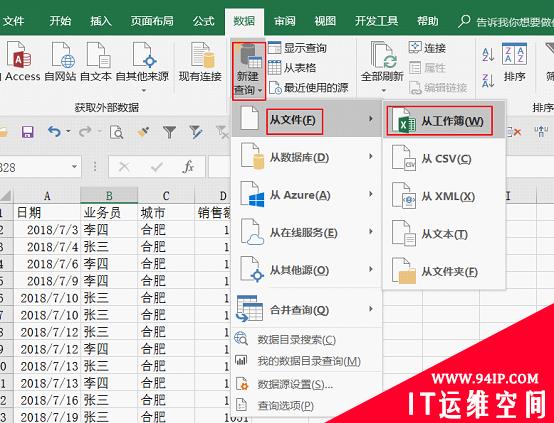Click the save icon in quick toolbar
This screenshot has width=554, height=423.
tap(28, 132)
